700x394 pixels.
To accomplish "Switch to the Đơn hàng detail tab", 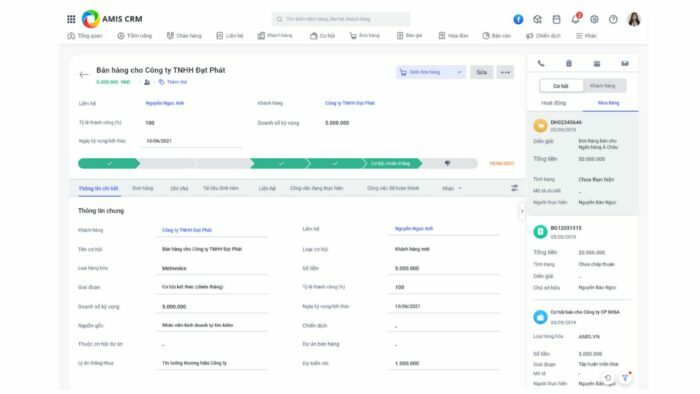I will (143, 188).
